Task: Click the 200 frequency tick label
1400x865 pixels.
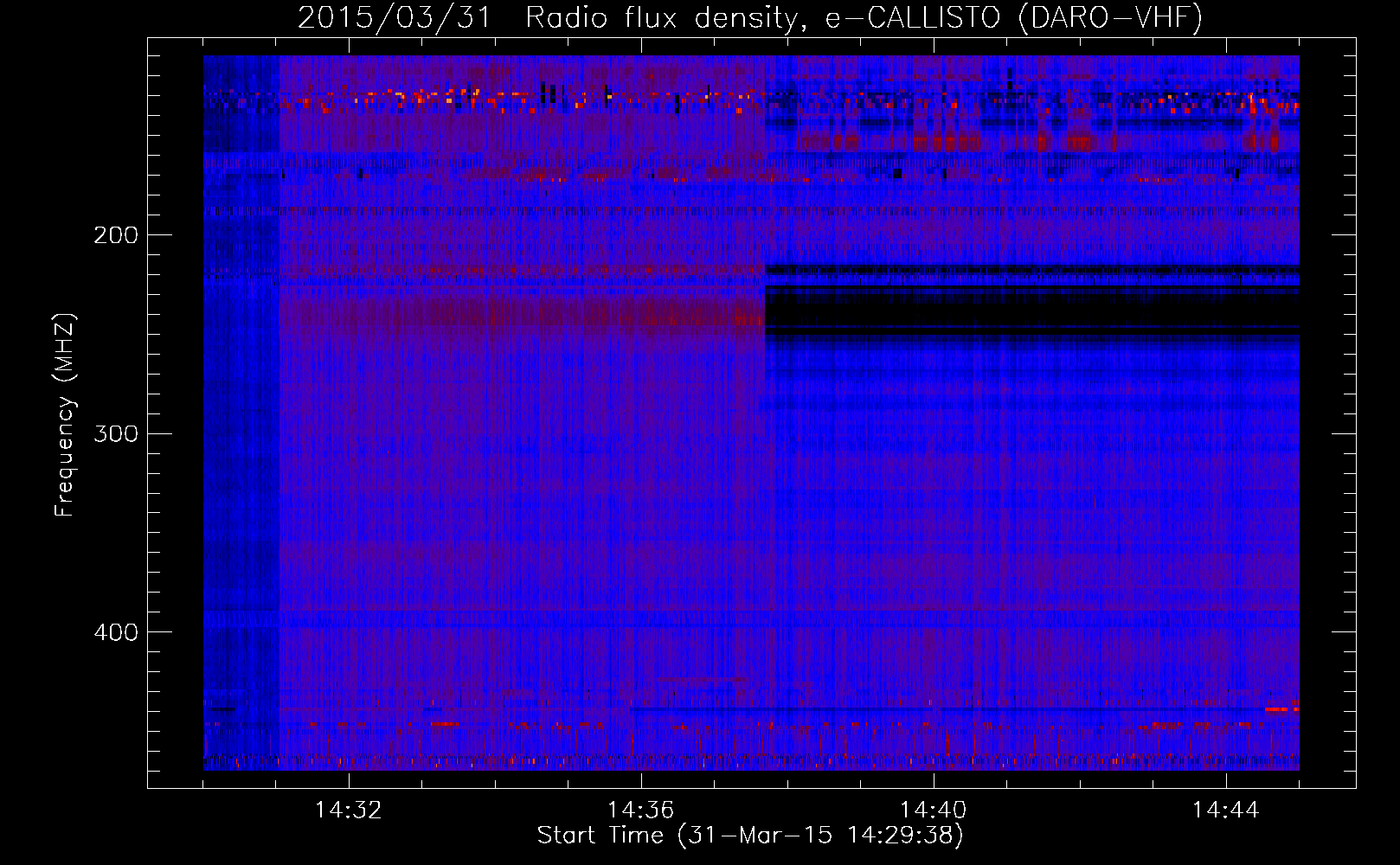Action: point(116,235)
